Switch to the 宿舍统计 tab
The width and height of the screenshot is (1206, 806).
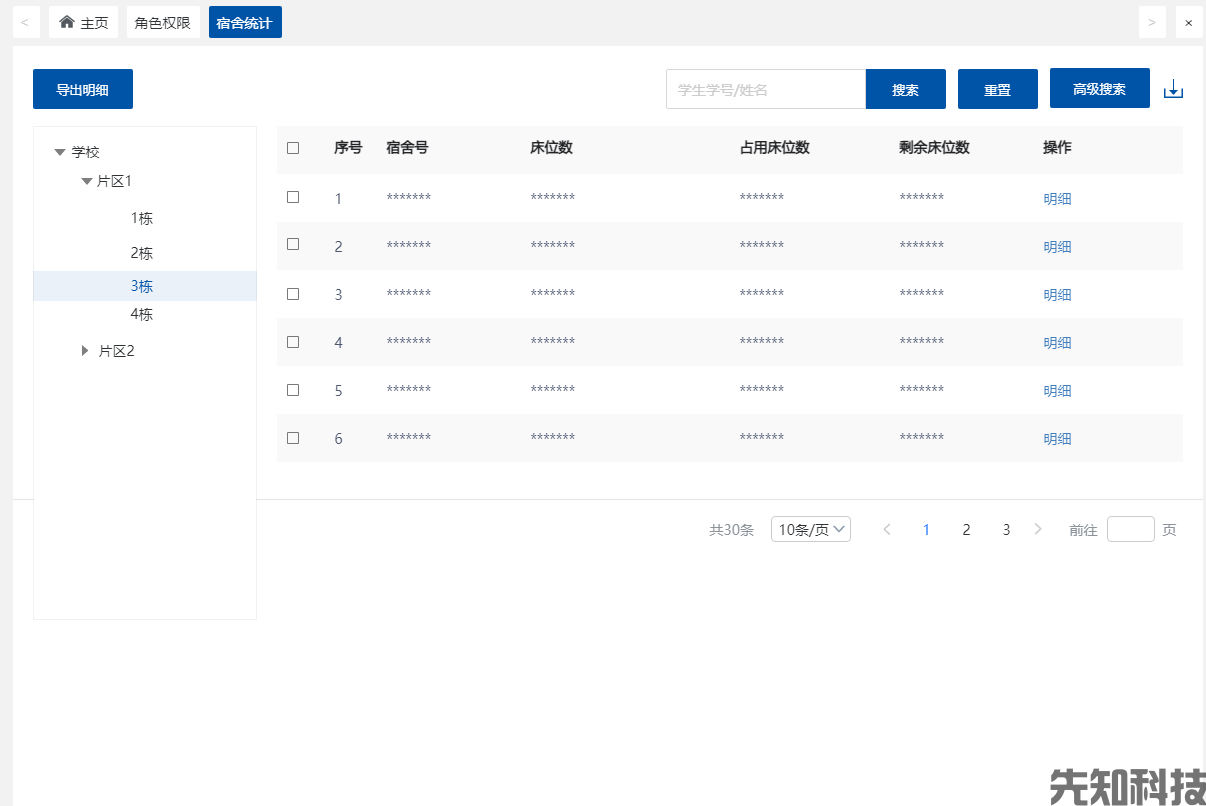[x=245, y=22]
